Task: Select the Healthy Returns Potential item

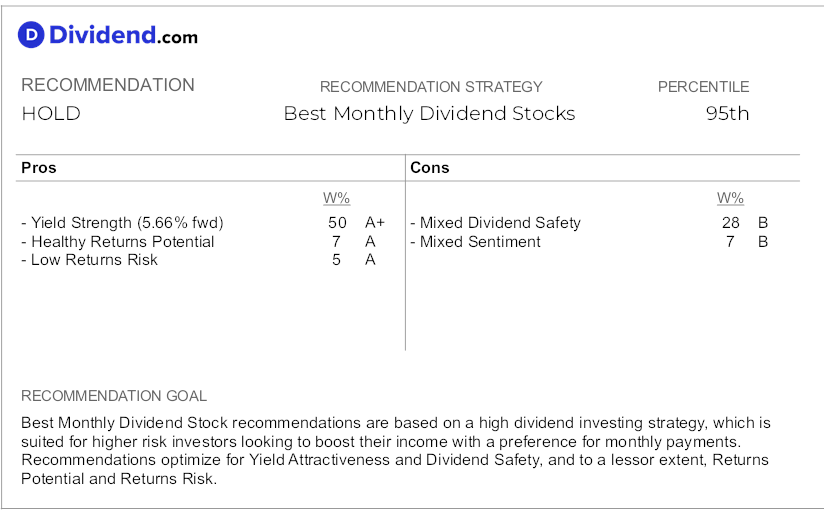Action: click(x=118, y=242)
